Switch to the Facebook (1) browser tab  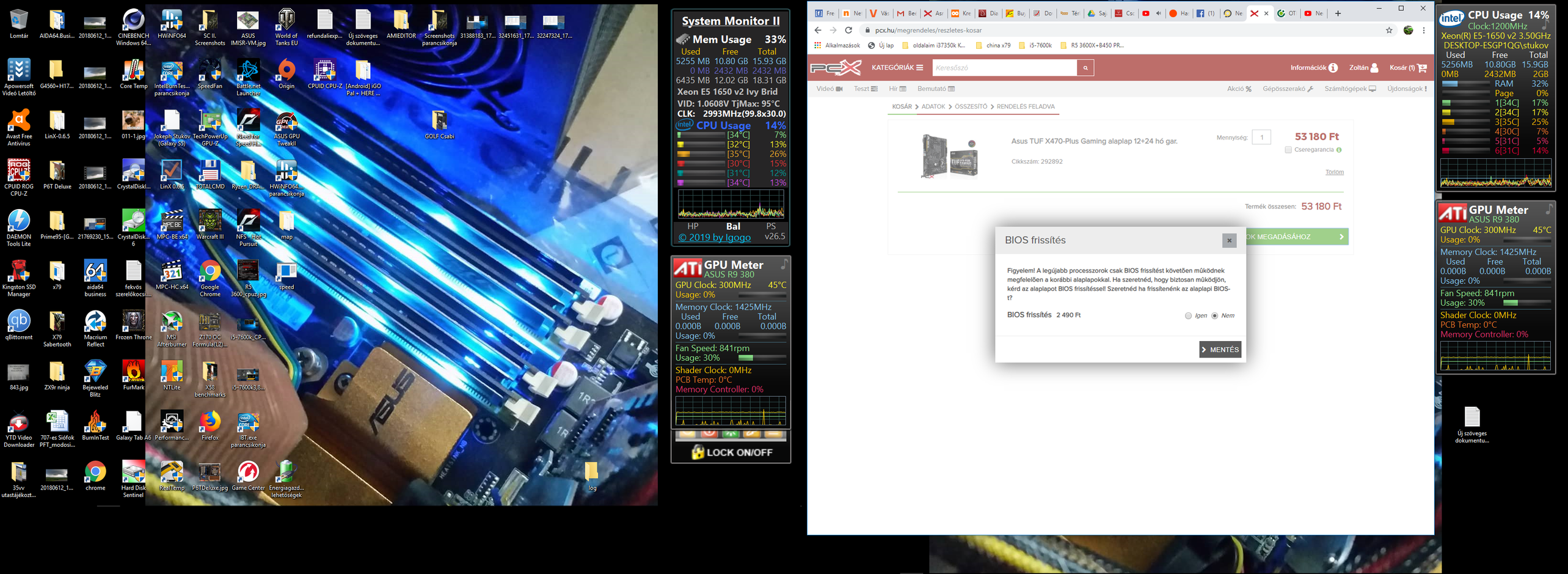(1206, 13)
